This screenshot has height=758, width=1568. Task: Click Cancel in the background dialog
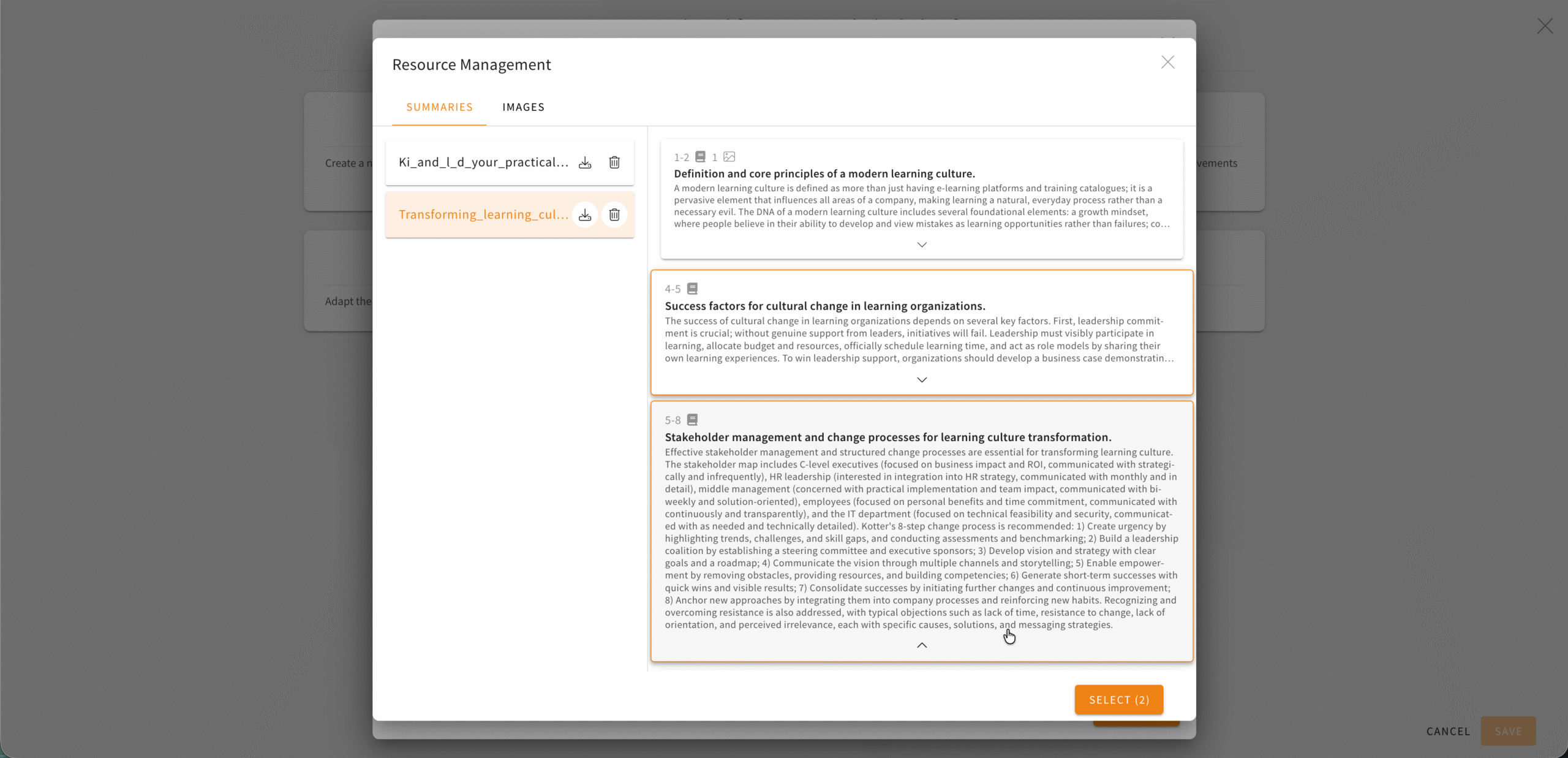[1448, 731]
